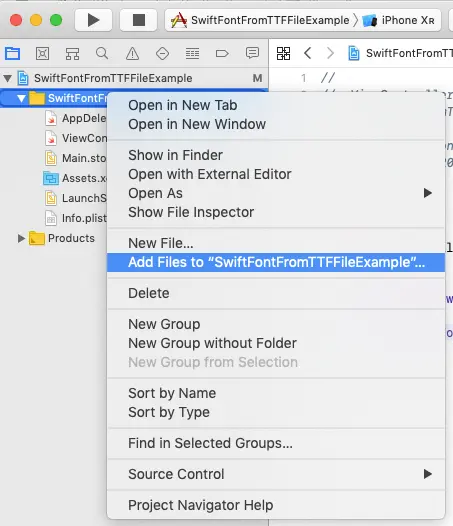The image size is (453, 526).
Task: Open the Debug navigator icon
Action: [x=192, y=53]
